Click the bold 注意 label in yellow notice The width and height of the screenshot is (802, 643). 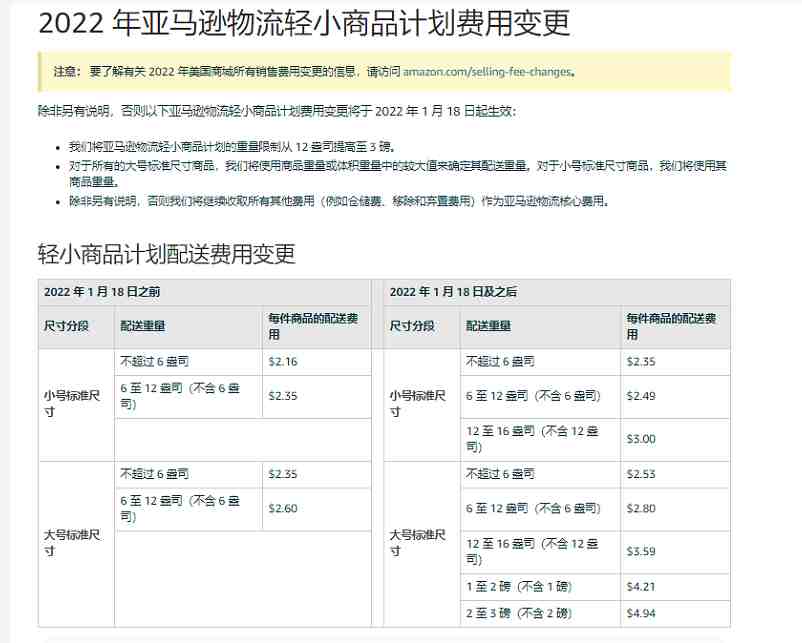click(x=66, y=72)
